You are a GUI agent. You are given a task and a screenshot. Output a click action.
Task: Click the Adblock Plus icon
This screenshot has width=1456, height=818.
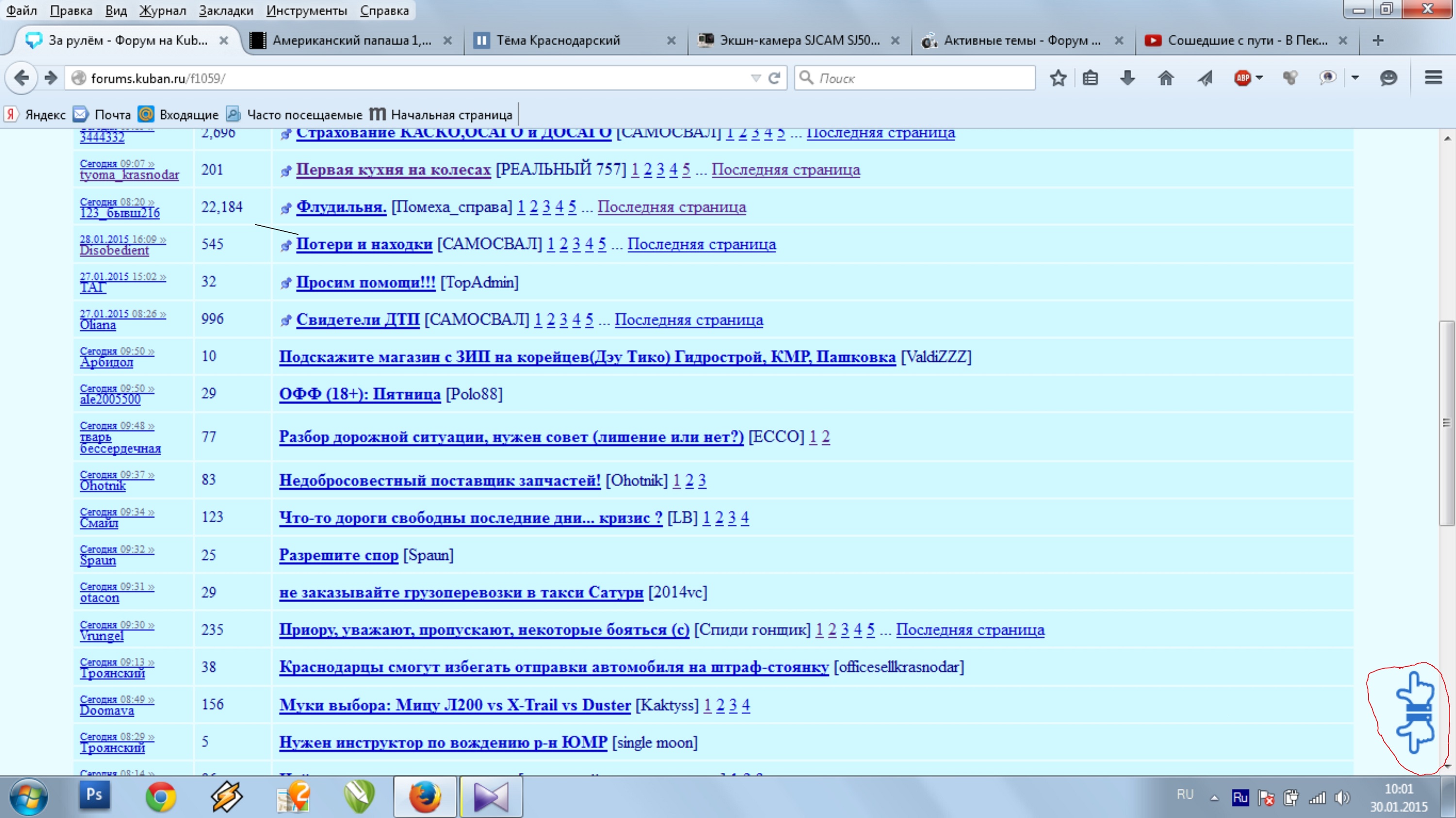tap(1242, 78)
